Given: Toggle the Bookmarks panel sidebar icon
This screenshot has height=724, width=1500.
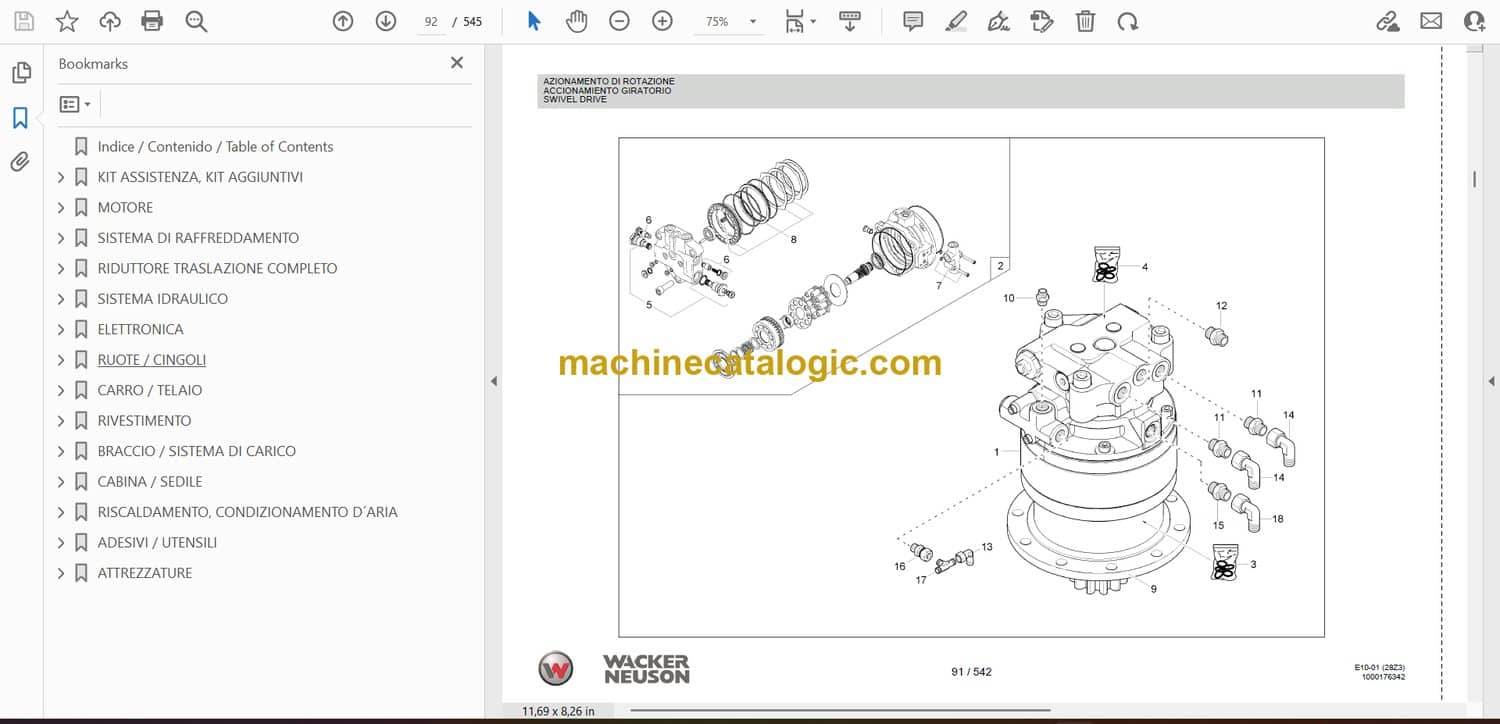Looking at the screenshot, I should [x=20, y=118].
